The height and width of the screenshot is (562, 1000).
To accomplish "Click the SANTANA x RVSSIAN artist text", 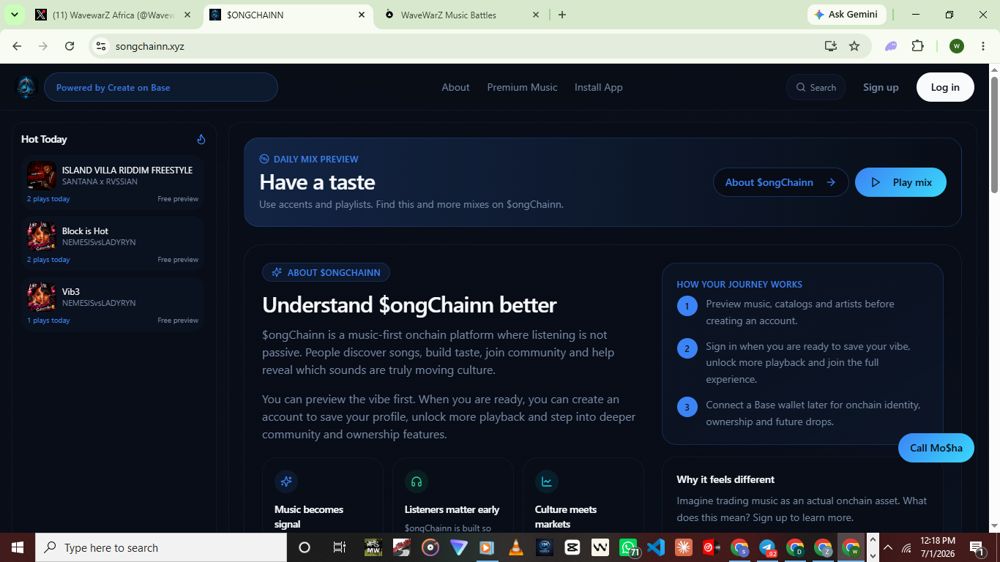I will 99,182.
